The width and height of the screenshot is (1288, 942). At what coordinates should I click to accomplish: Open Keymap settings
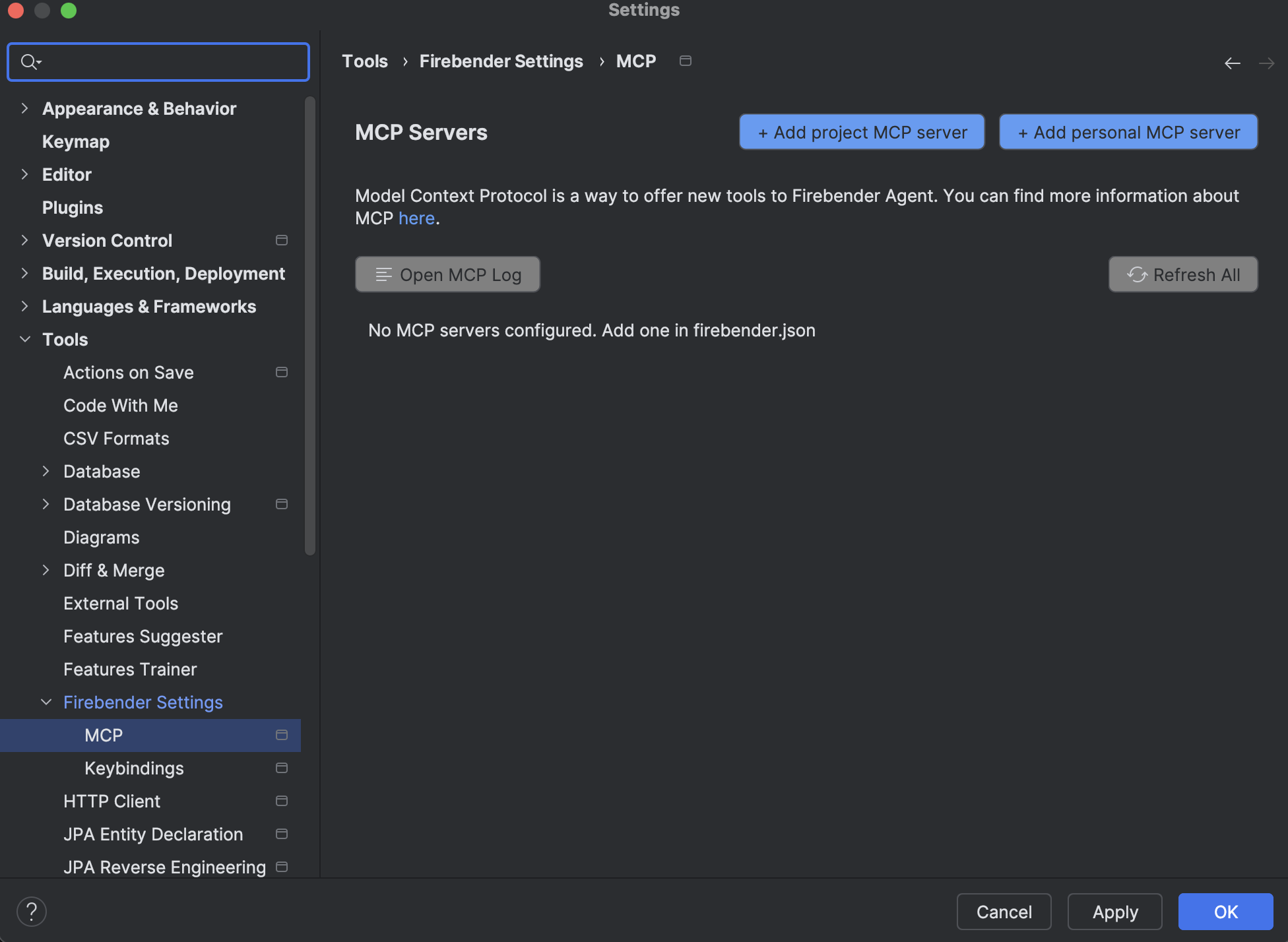click(76, 142)
